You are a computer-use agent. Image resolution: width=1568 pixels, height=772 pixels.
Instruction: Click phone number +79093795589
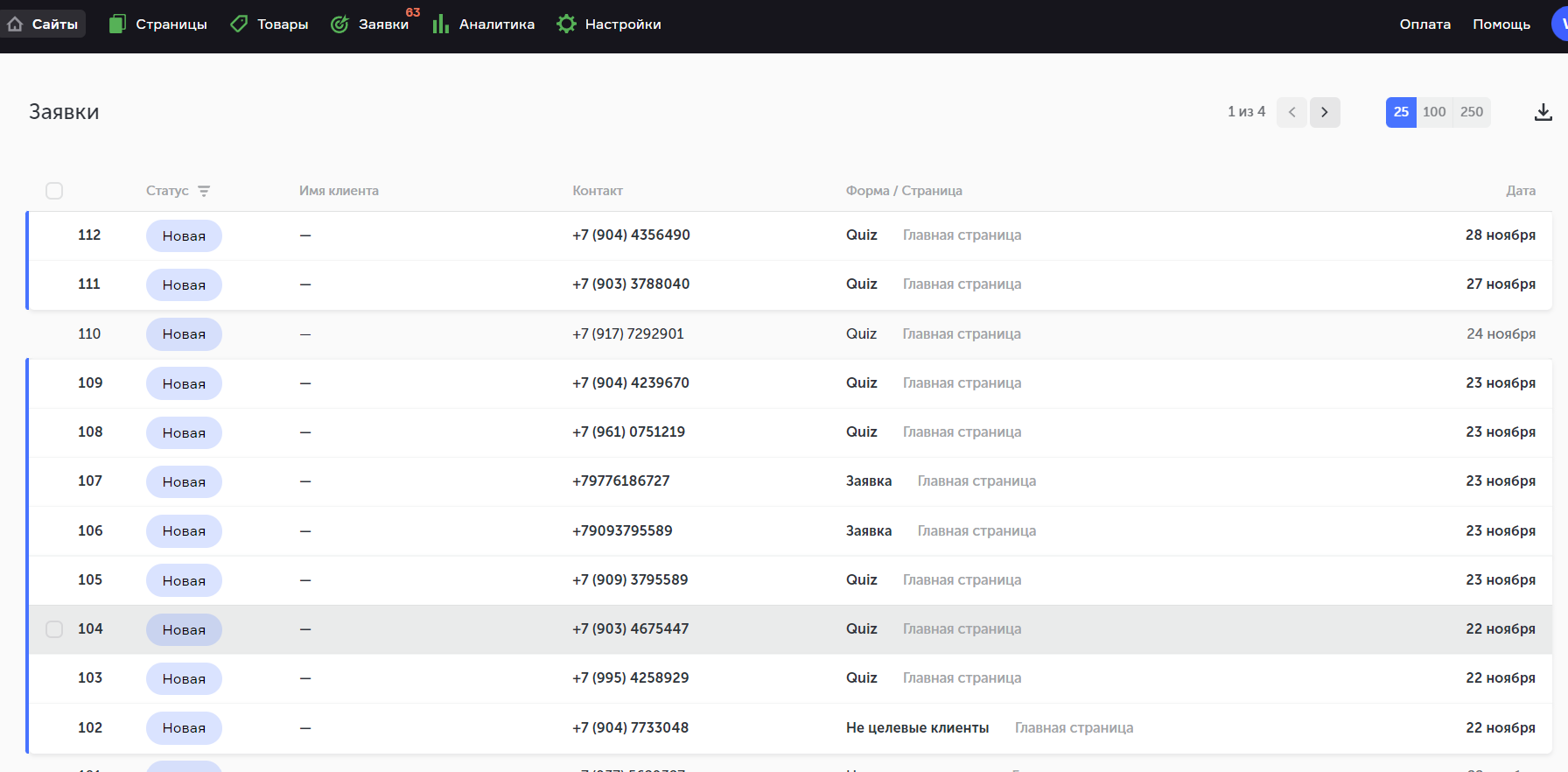[x=622, y=530]
